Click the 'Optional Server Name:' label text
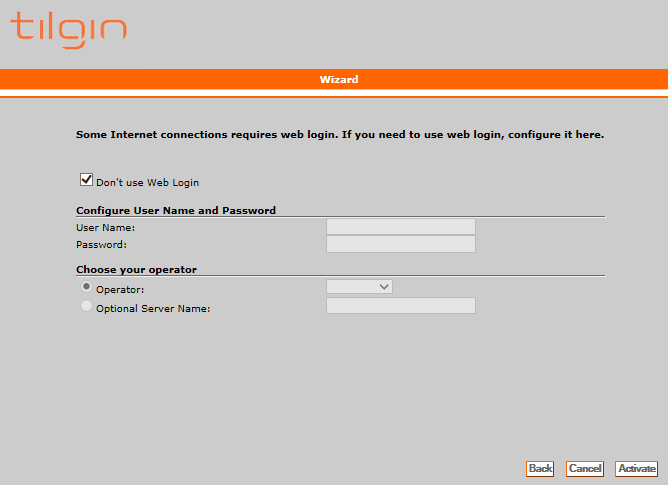Viewport: 668px width, 485px height. 153,309
